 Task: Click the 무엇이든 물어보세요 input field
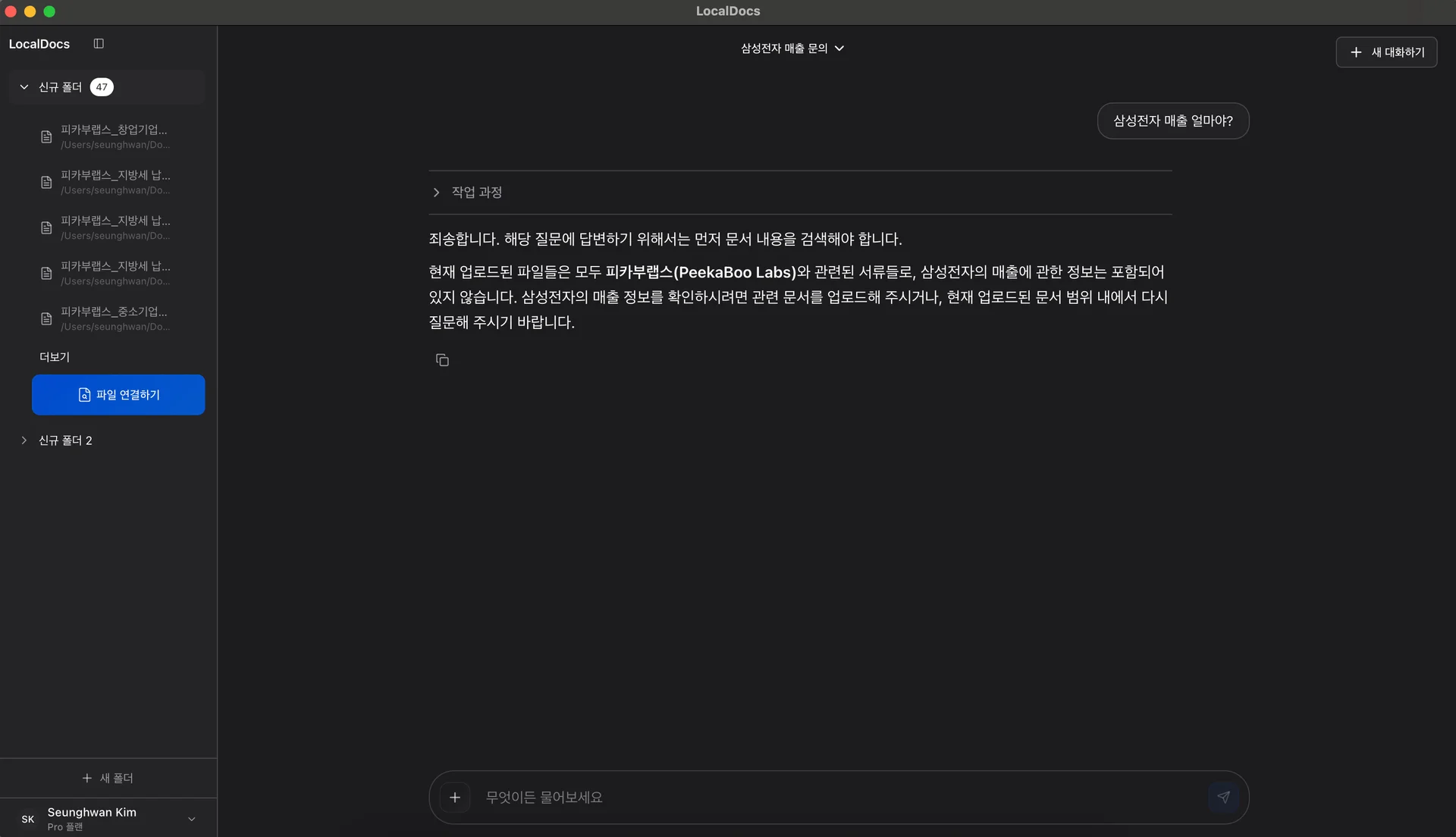tap(758, 797)
